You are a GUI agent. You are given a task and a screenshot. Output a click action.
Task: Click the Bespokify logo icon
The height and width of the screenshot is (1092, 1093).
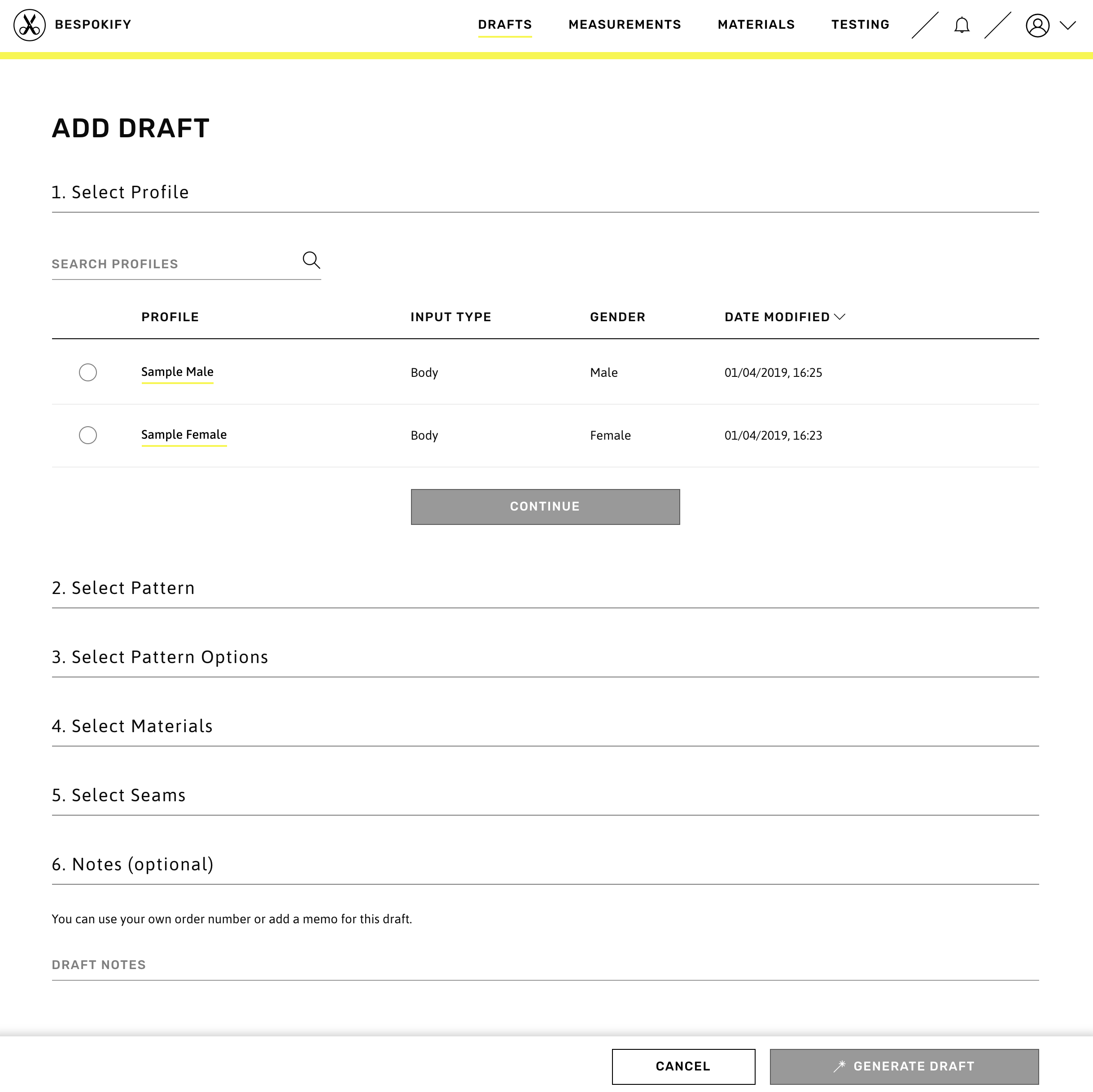tap(27, 25)
